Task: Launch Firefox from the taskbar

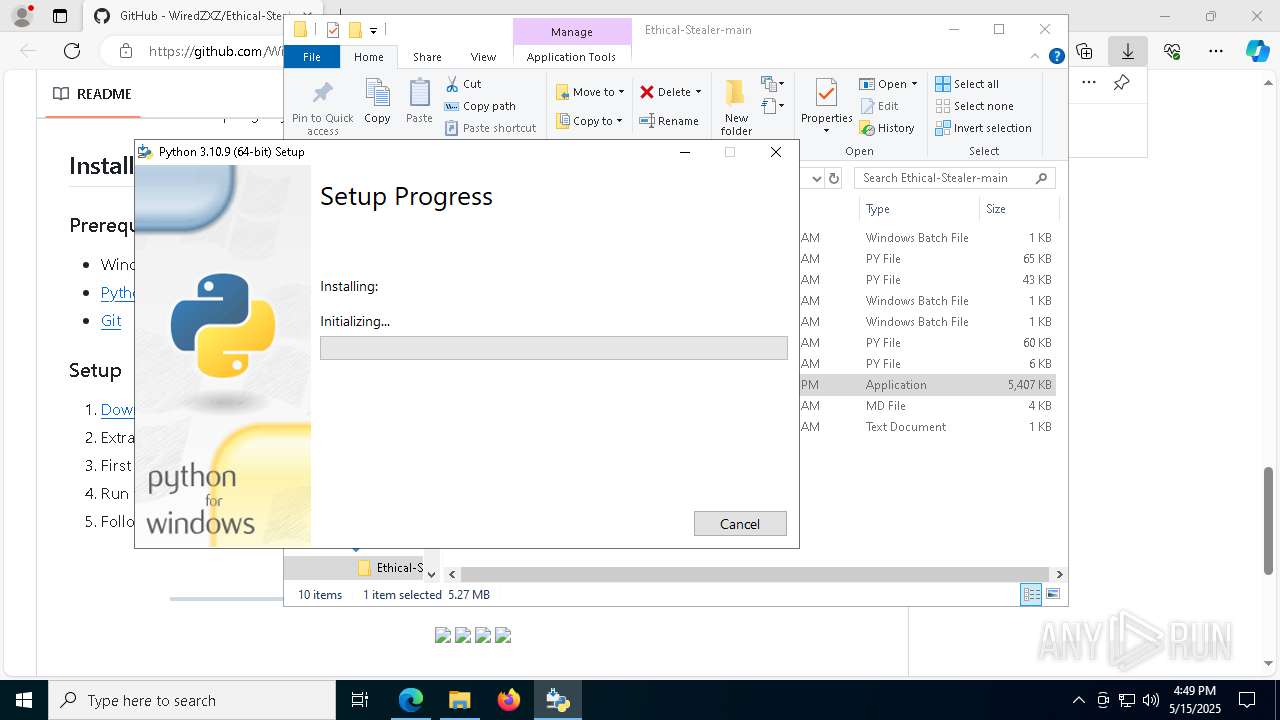Action: [x=508, y=700]
